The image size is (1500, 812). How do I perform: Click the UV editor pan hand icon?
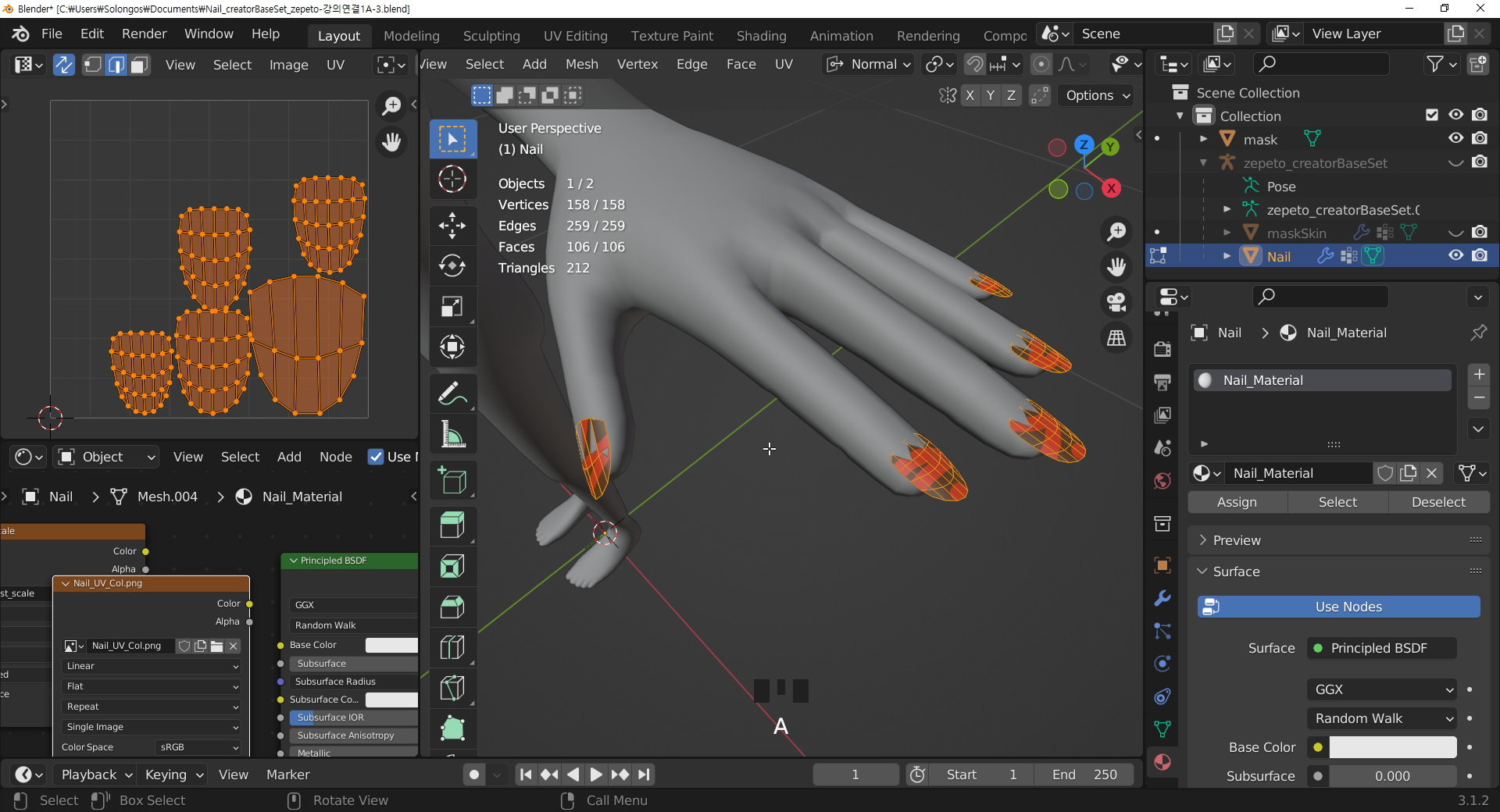click(391, 141)
